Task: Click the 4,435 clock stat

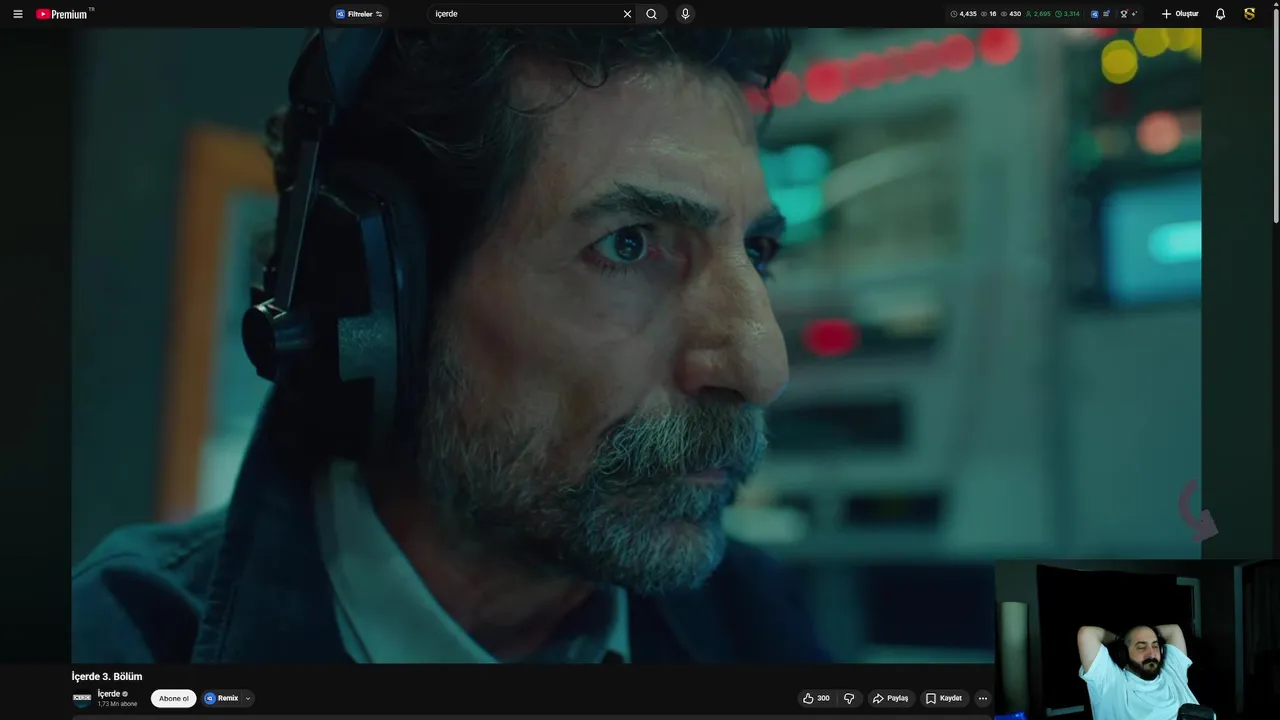Action: point(963,14)
